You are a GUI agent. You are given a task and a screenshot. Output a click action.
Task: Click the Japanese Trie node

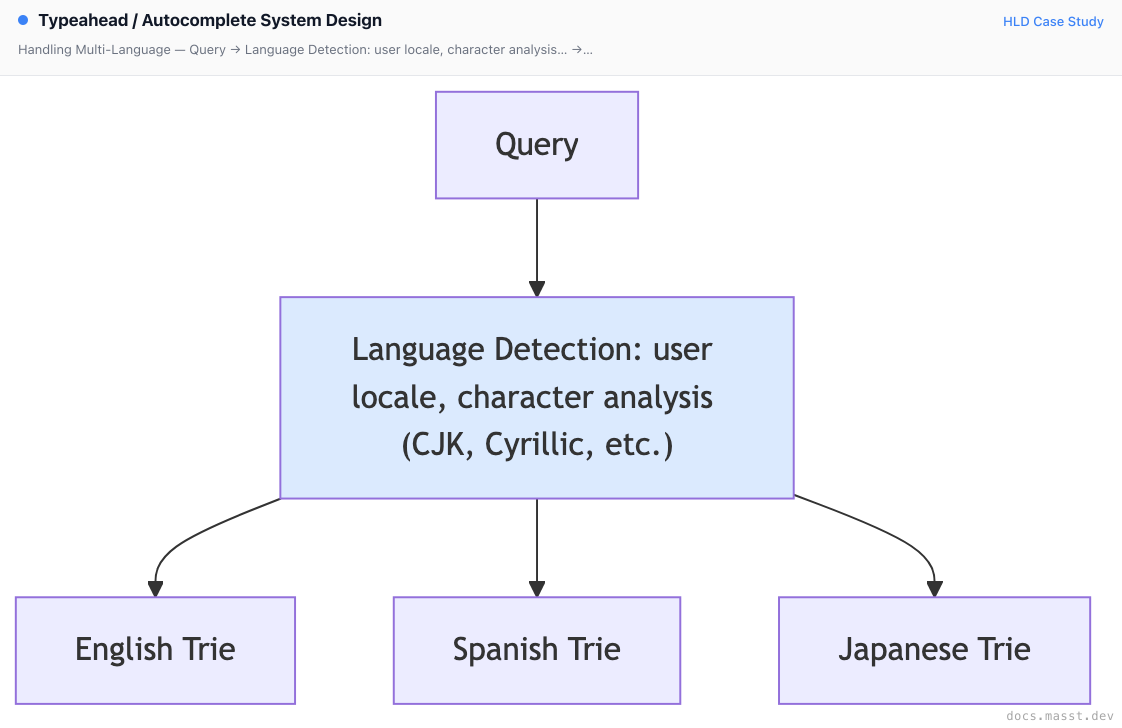[x=935, y=650]
